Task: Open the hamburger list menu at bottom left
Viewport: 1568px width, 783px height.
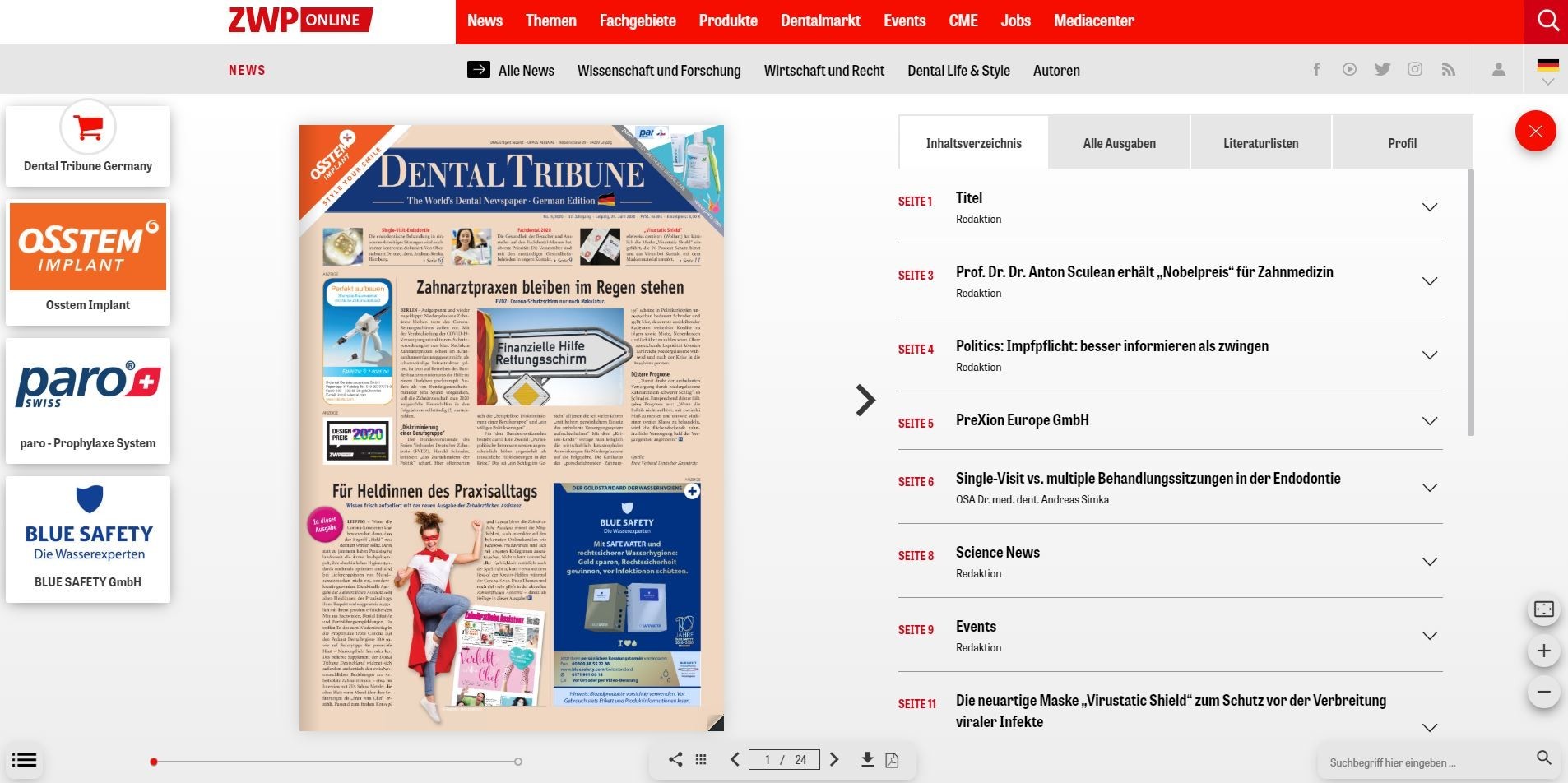Action: click(25, 760)
